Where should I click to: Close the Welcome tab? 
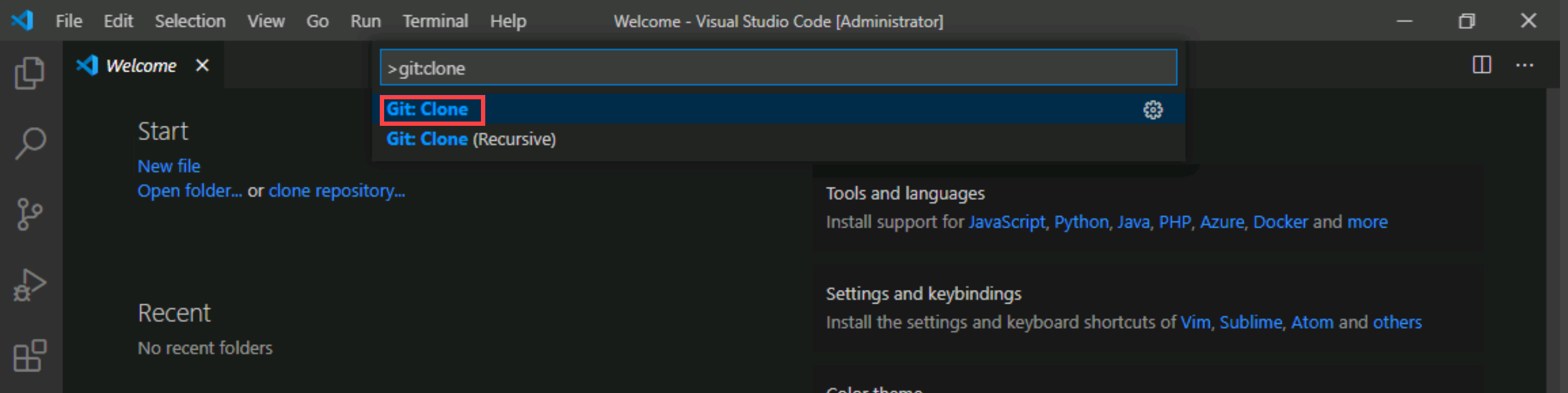pyautogui.click(x=202, y=65)
